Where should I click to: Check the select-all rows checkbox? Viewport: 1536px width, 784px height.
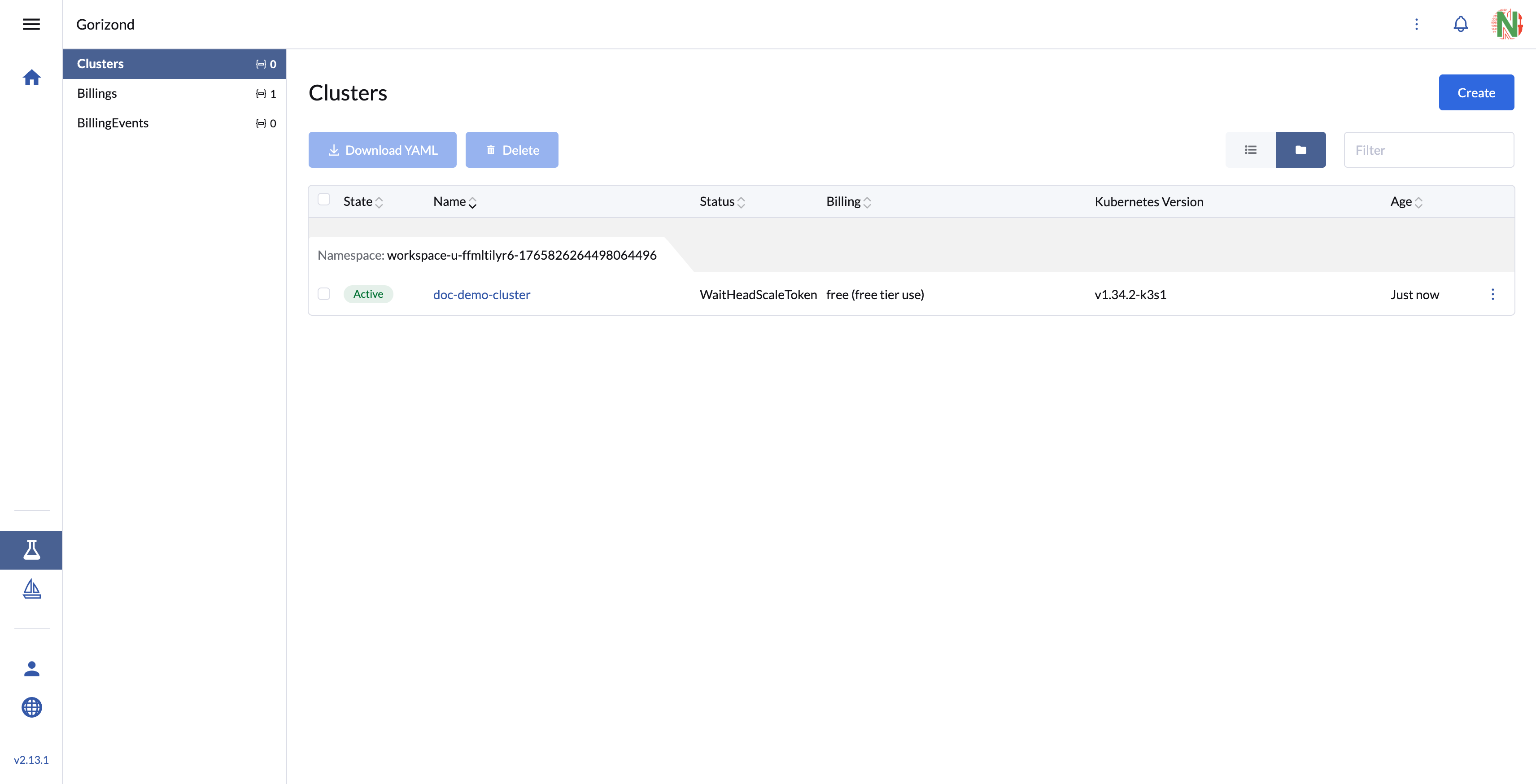pos(324,199)
